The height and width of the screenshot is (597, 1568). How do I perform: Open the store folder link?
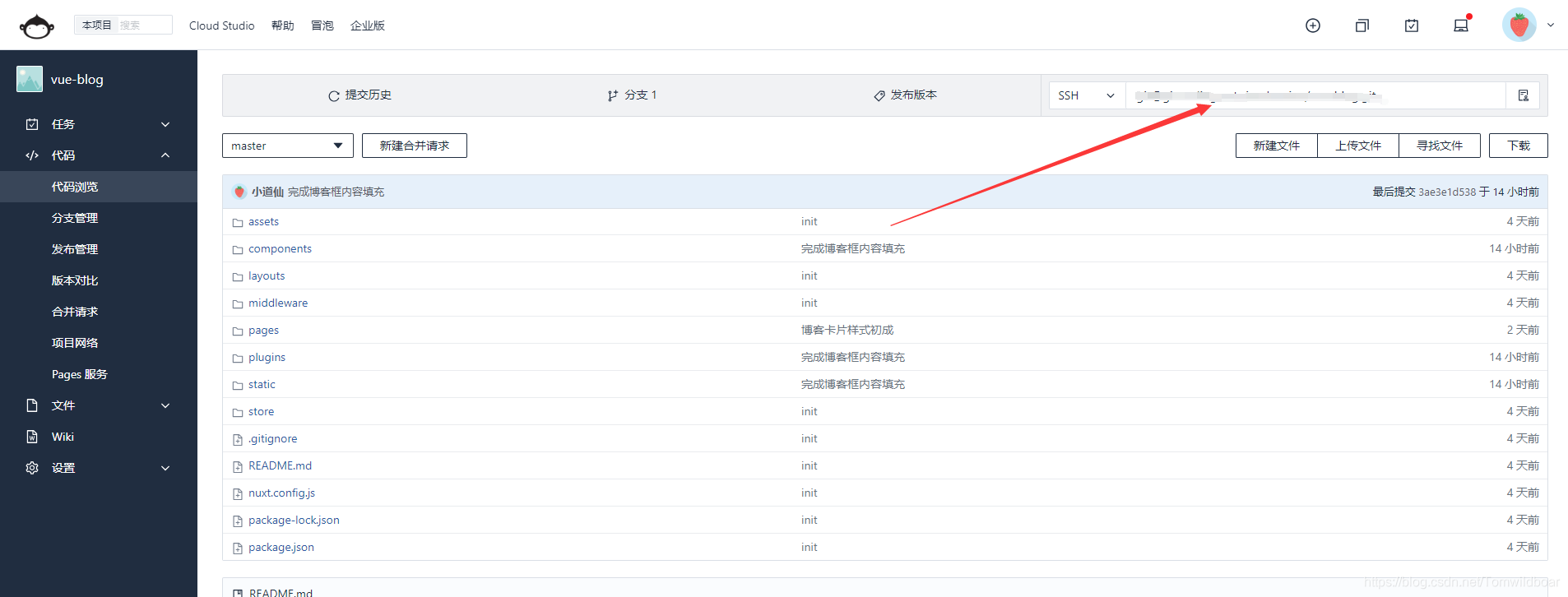[262, 412]
